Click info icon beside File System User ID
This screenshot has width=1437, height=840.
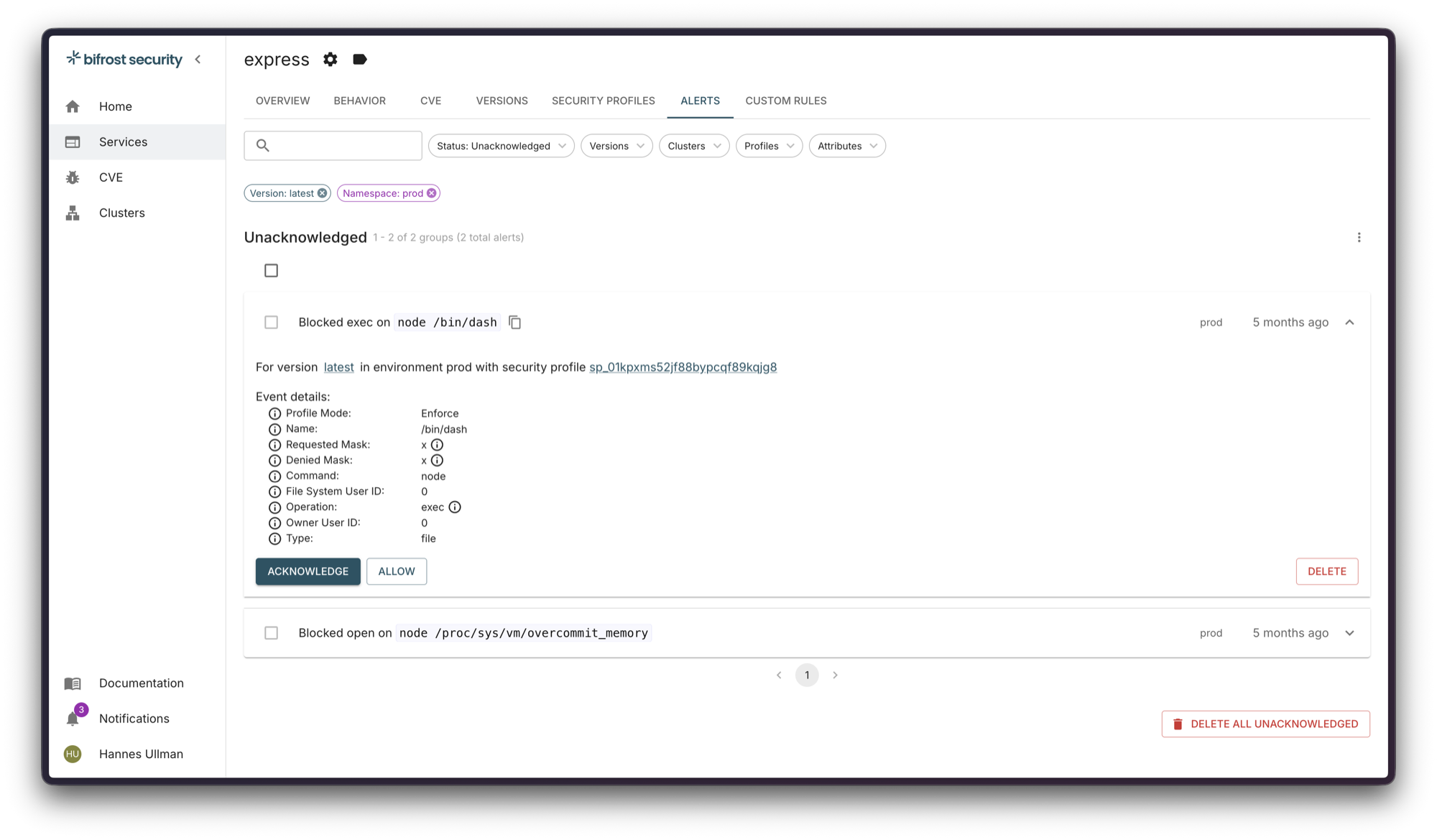[274, 492]
